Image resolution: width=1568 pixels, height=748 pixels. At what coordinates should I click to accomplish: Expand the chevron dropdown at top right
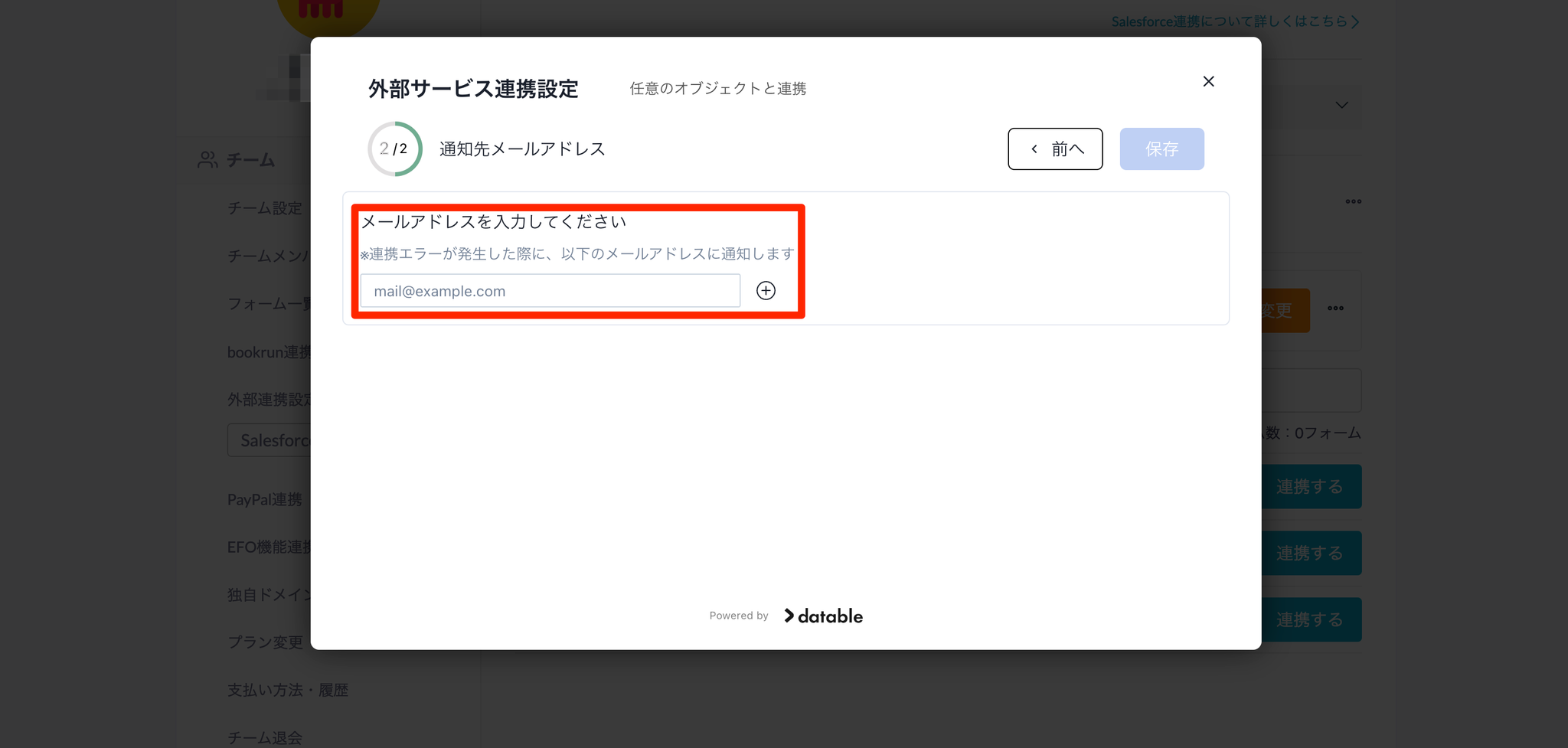1341,105
